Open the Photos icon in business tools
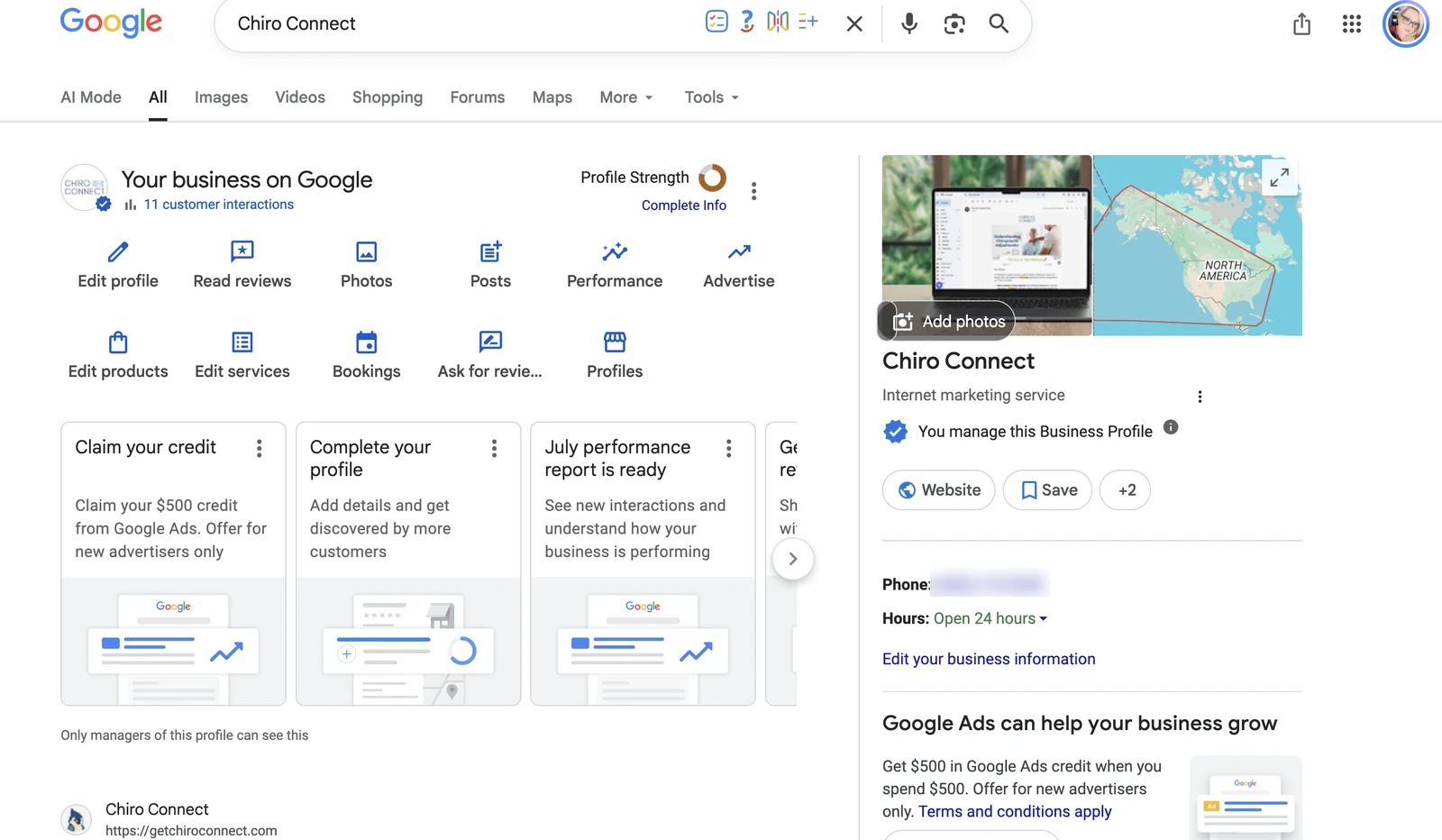 click(367, 251)
